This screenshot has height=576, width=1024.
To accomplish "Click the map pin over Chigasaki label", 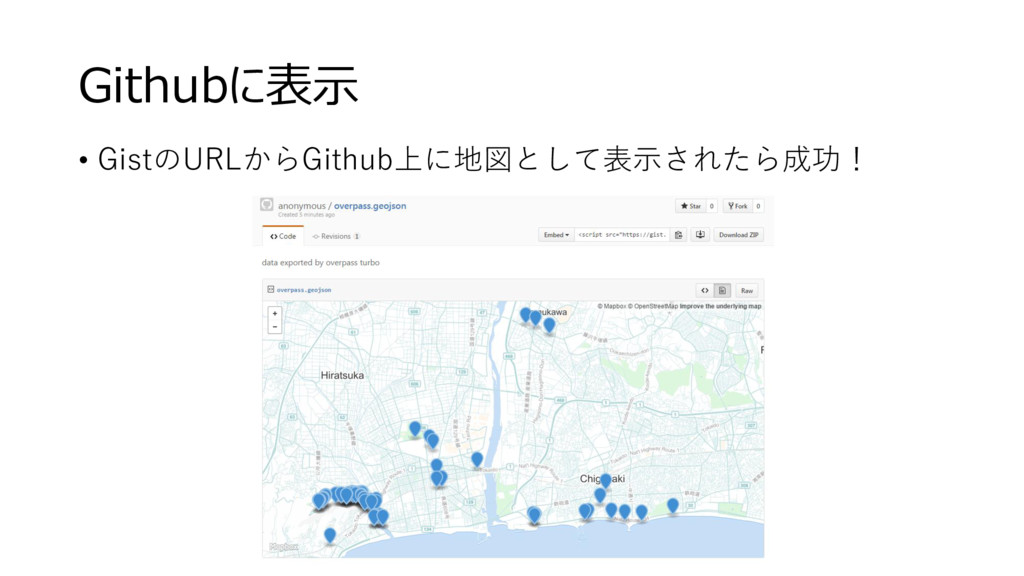I will 605,481.
